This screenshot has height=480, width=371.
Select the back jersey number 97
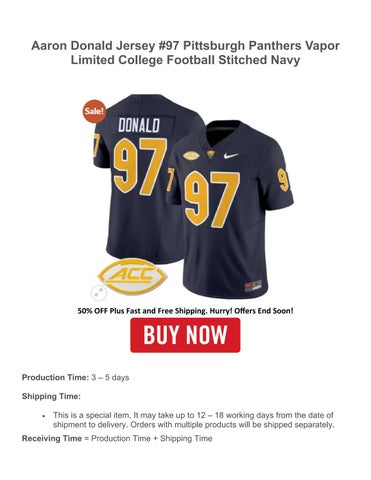(x=140, y=166)
